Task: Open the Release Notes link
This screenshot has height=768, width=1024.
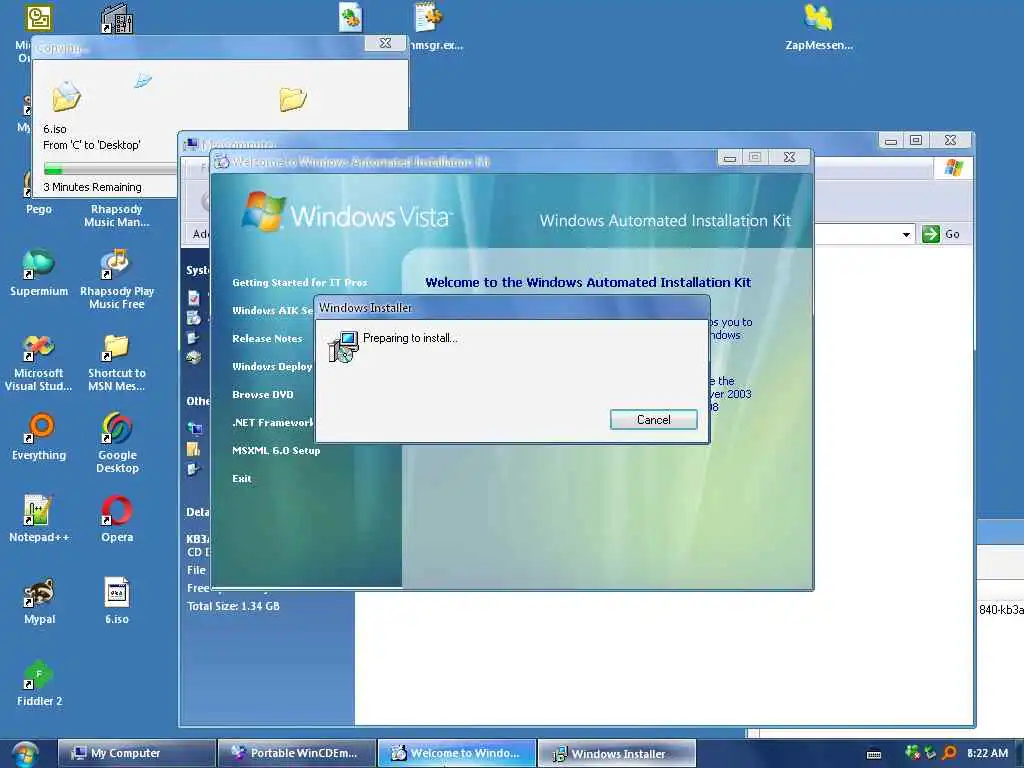Action: coord(267,338)
